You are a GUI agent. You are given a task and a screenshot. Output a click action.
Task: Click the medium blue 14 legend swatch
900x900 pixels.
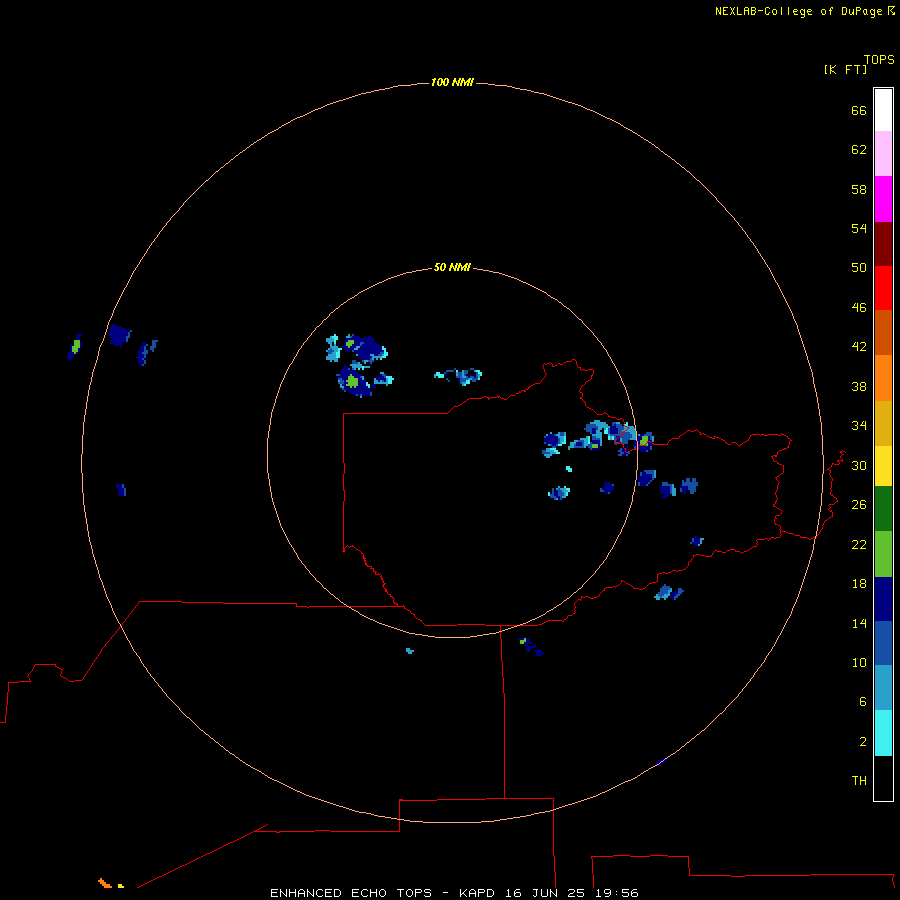pos(883,643)
